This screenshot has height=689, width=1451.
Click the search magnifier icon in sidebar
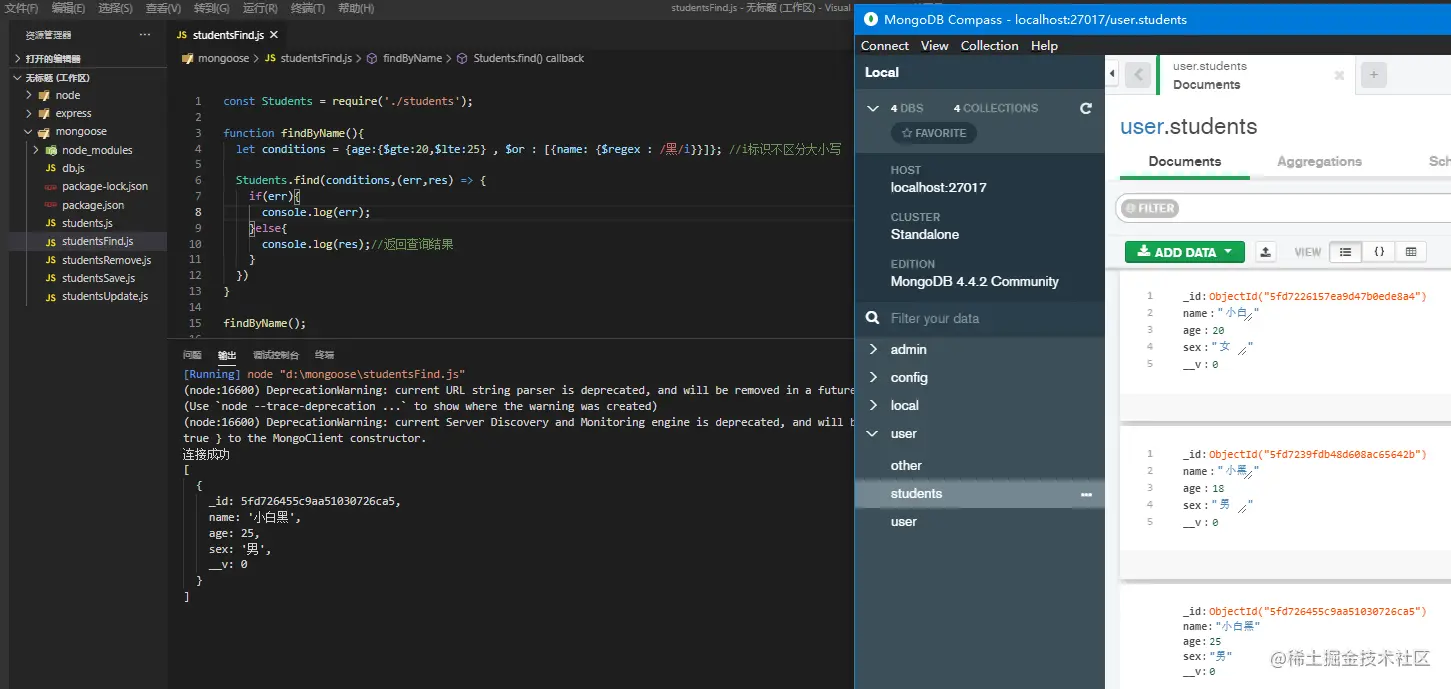pyautogui.click(x=872, y=318)
